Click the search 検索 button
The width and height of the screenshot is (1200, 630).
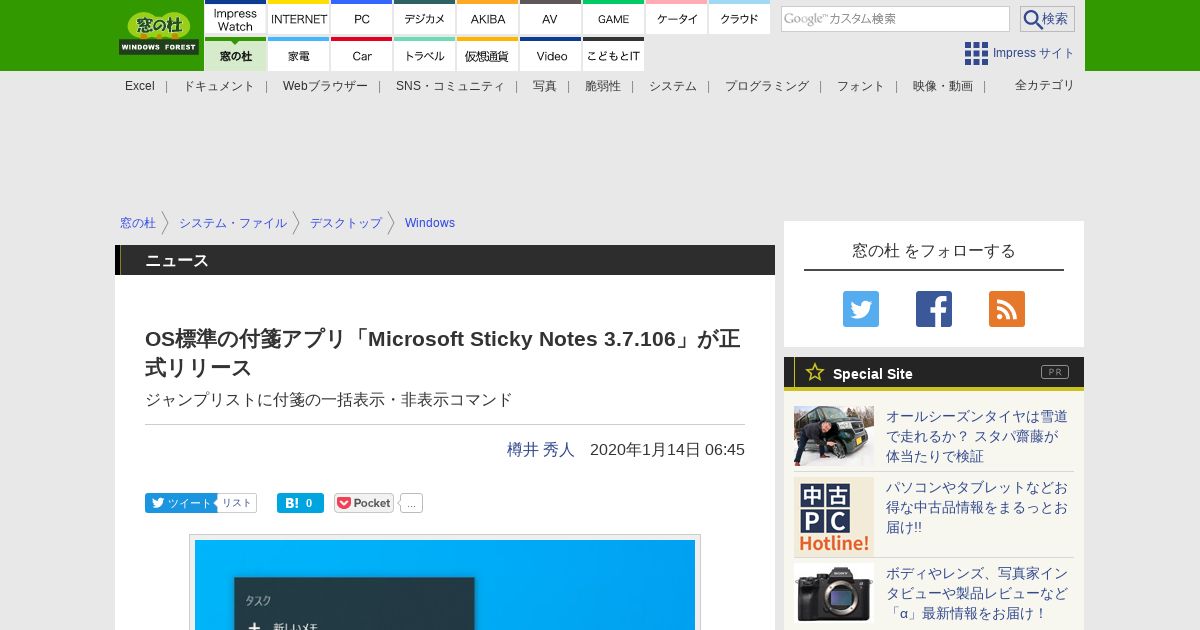click(1047, 19)
